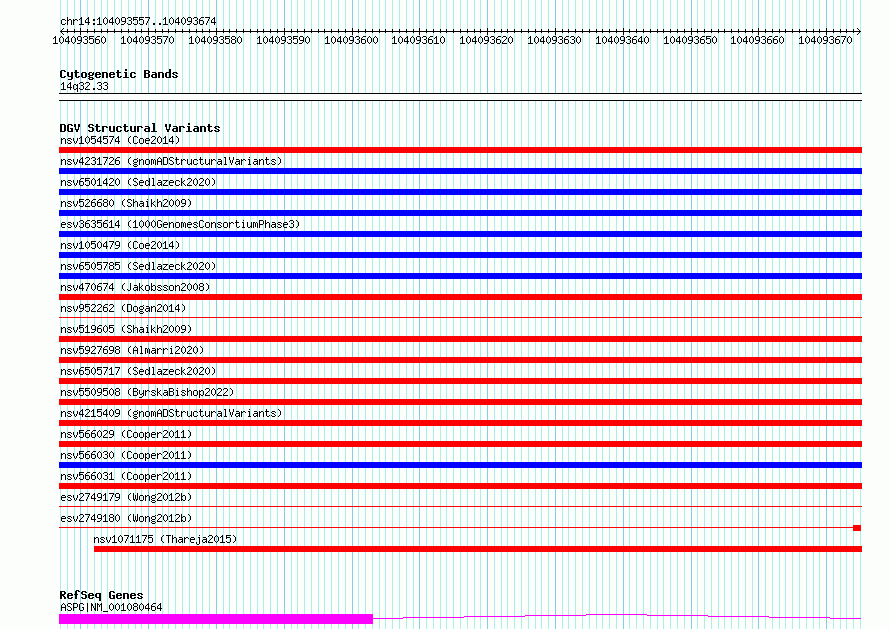The width and height of the screenshot is (890, 629).
Task: Select the nsv952262 (Dogan2014) label
Action: pos(123,308)
